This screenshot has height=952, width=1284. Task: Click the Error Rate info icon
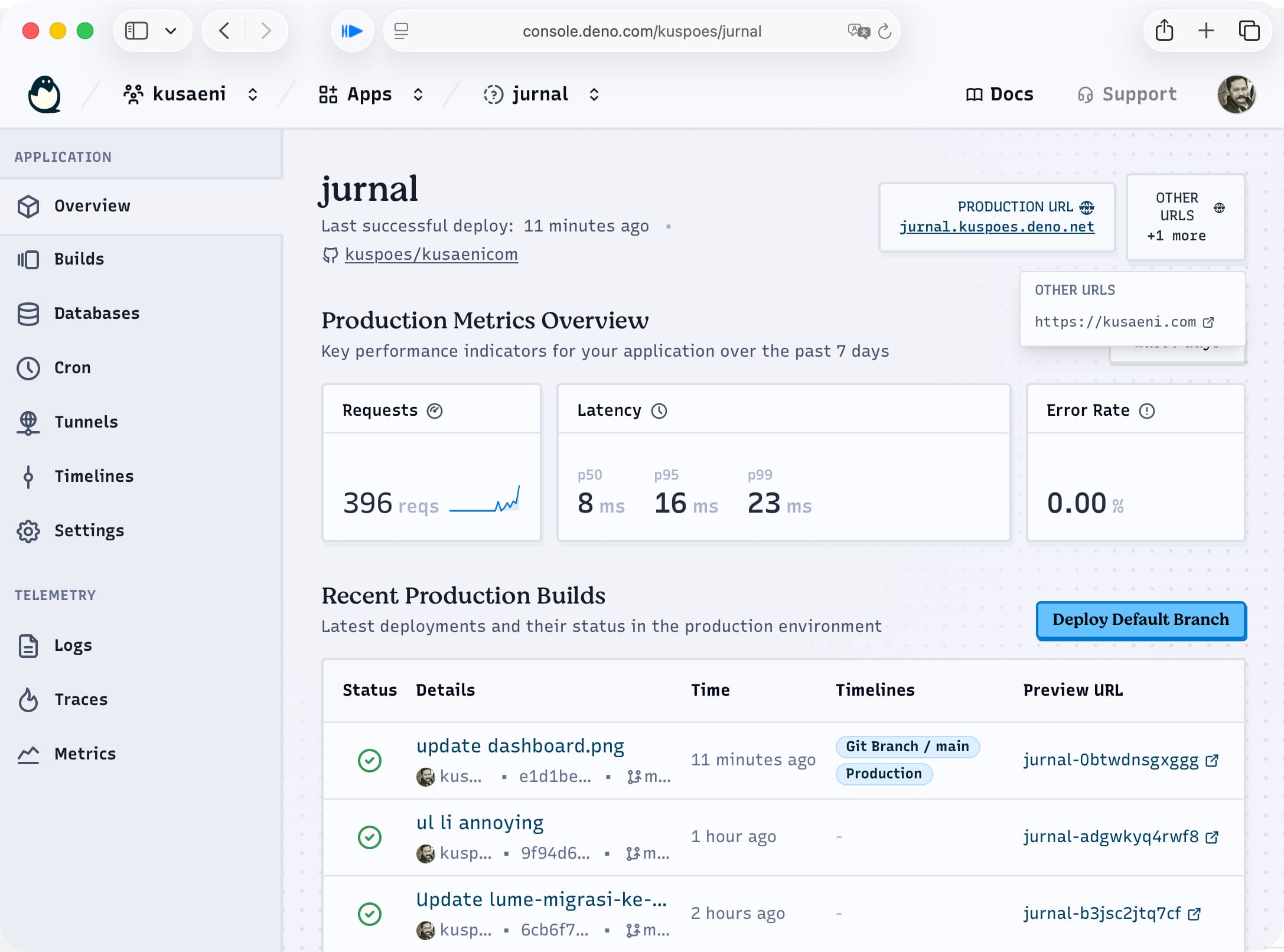tap(1147, 411)
